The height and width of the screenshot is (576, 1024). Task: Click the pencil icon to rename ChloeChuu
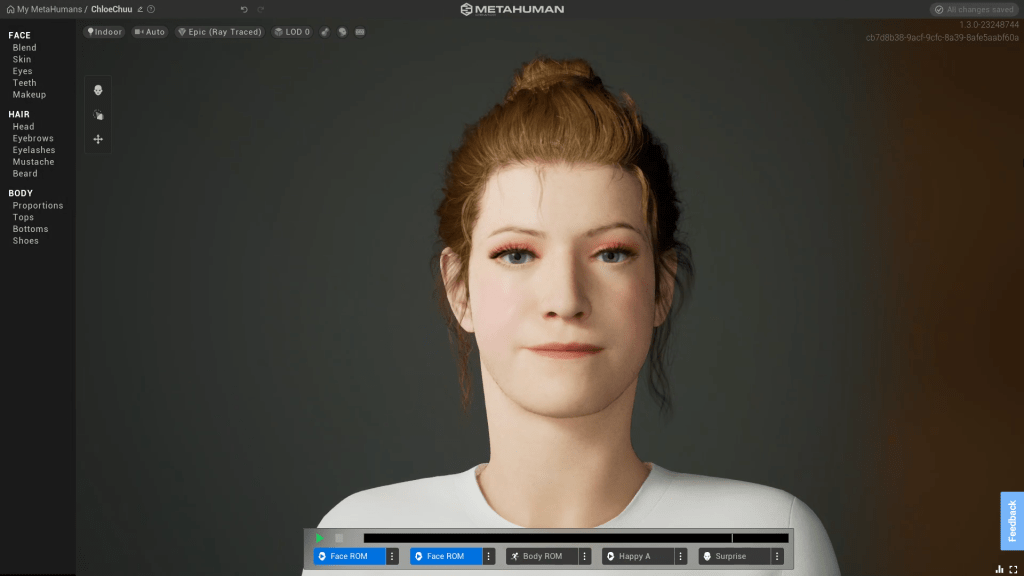tap(140, 9)
